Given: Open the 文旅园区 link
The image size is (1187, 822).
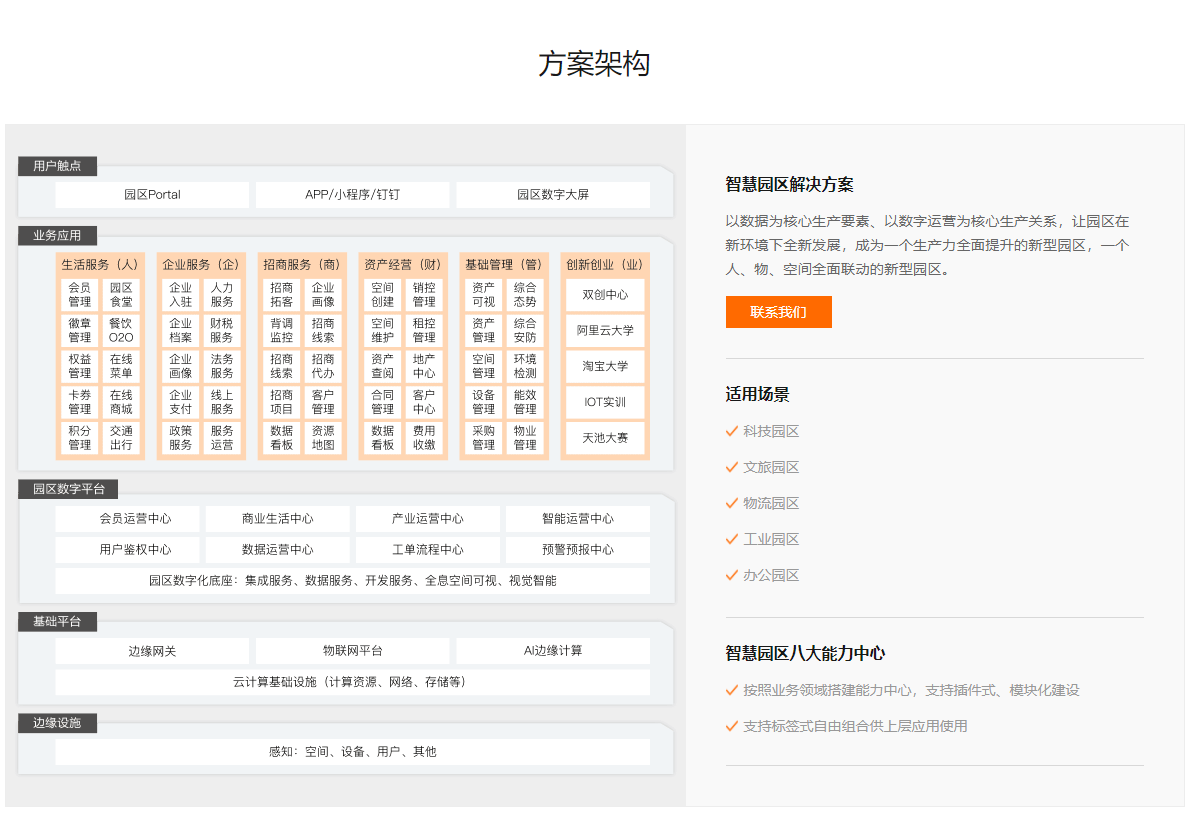Looking at the screenshot, I should (772, 466).
